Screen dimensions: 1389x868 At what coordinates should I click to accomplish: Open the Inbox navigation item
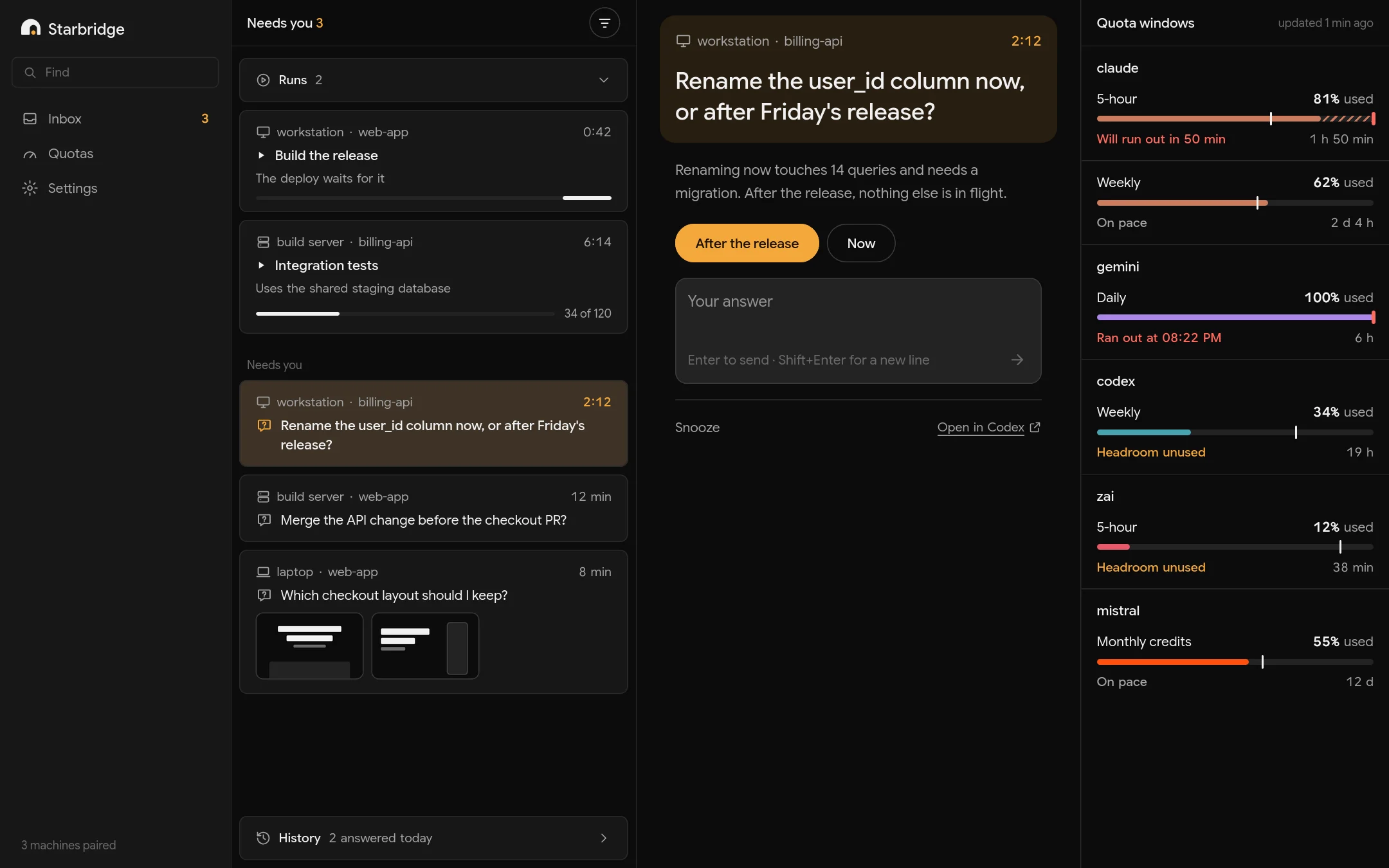[115, 119]
